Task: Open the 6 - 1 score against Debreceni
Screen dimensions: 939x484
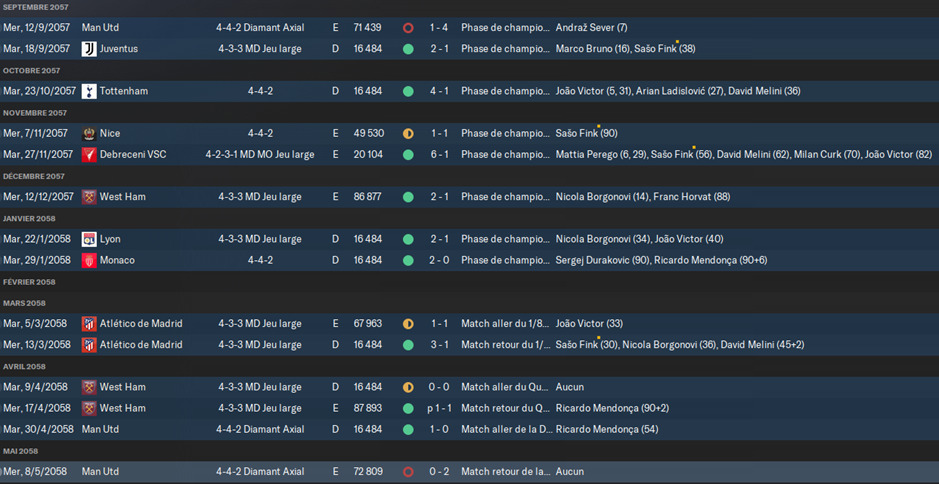Action: click(x=439, y=155)
